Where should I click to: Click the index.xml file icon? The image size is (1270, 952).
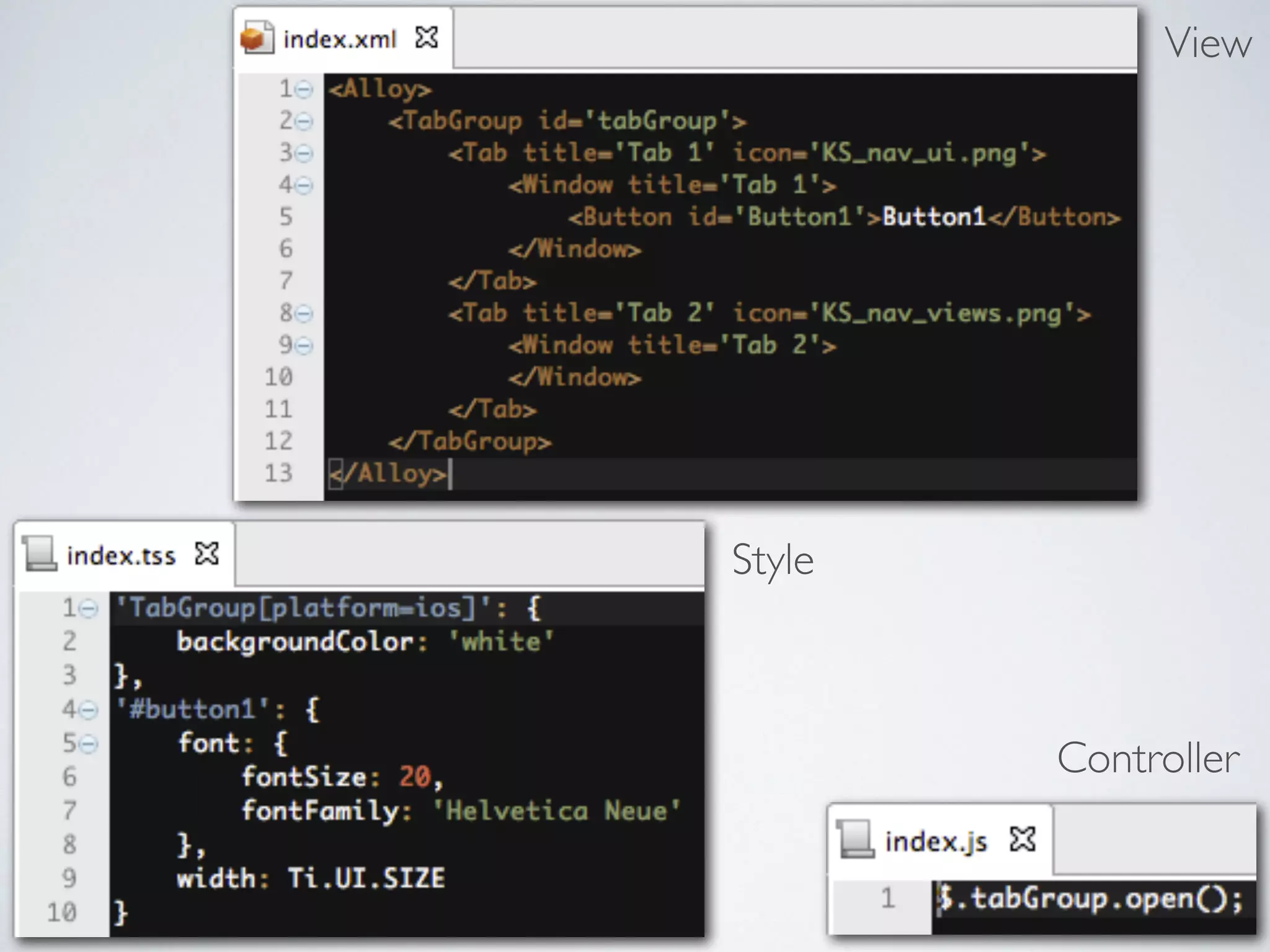(256, 38)
